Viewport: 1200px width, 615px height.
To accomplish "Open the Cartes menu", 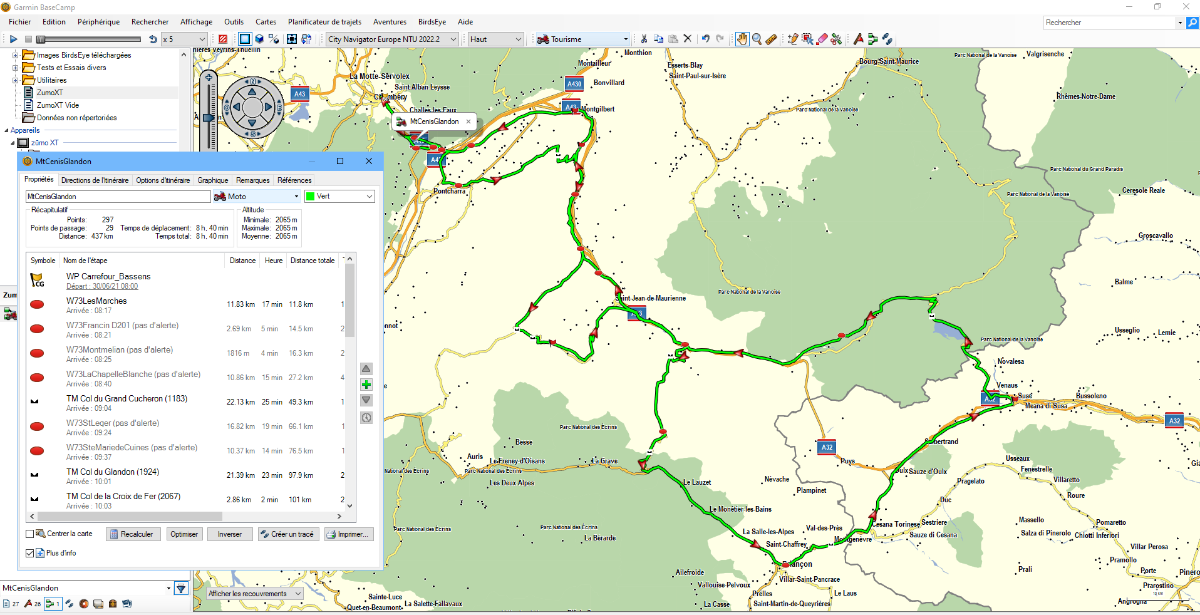I will point(265,21).
